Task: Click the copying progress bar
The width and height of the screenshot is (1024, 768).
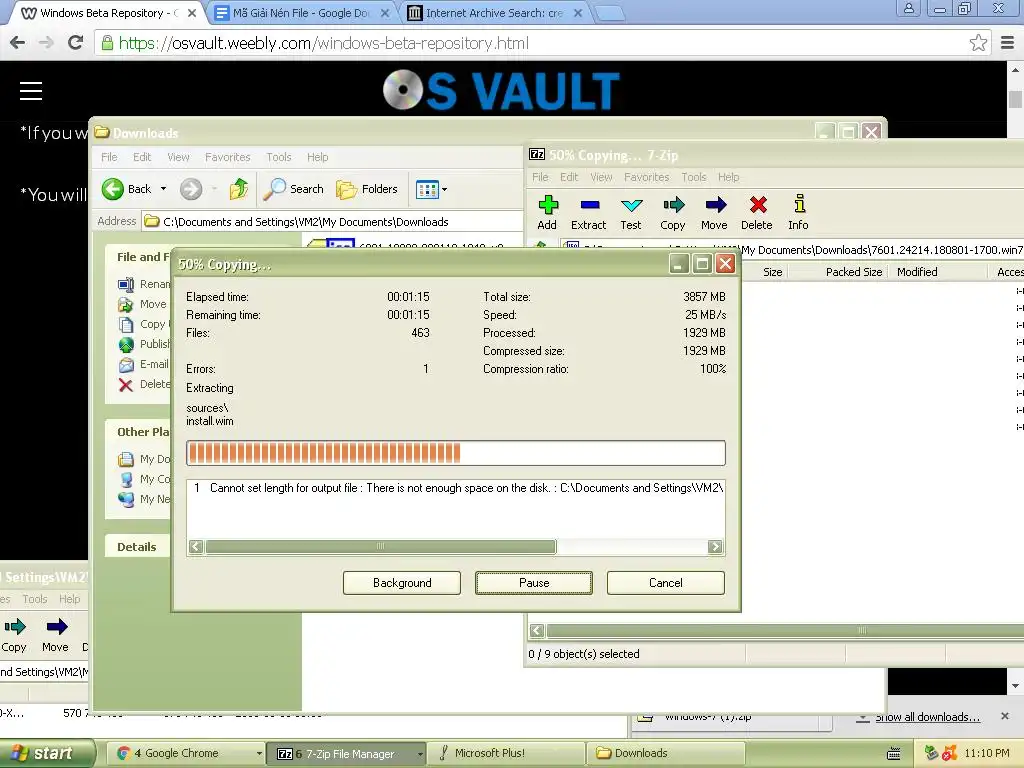Action: click(456, 453)
